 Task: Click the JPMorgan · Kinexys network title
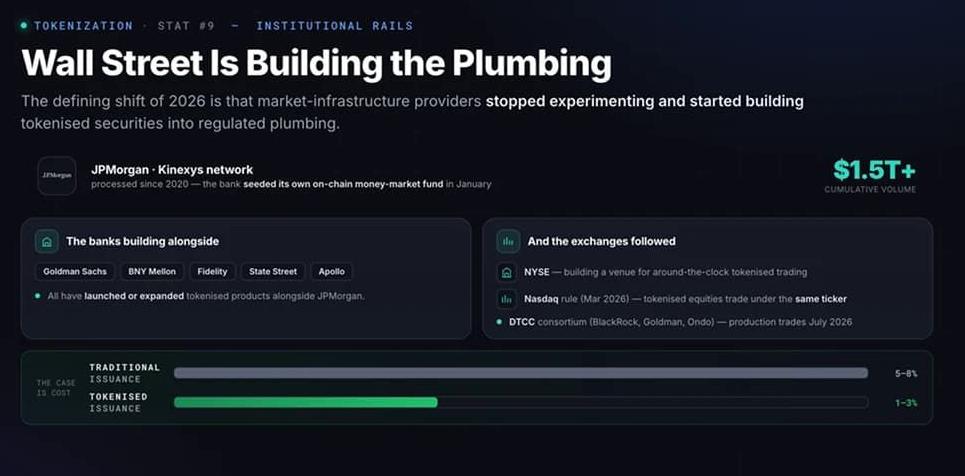click(x=172, y=170)
